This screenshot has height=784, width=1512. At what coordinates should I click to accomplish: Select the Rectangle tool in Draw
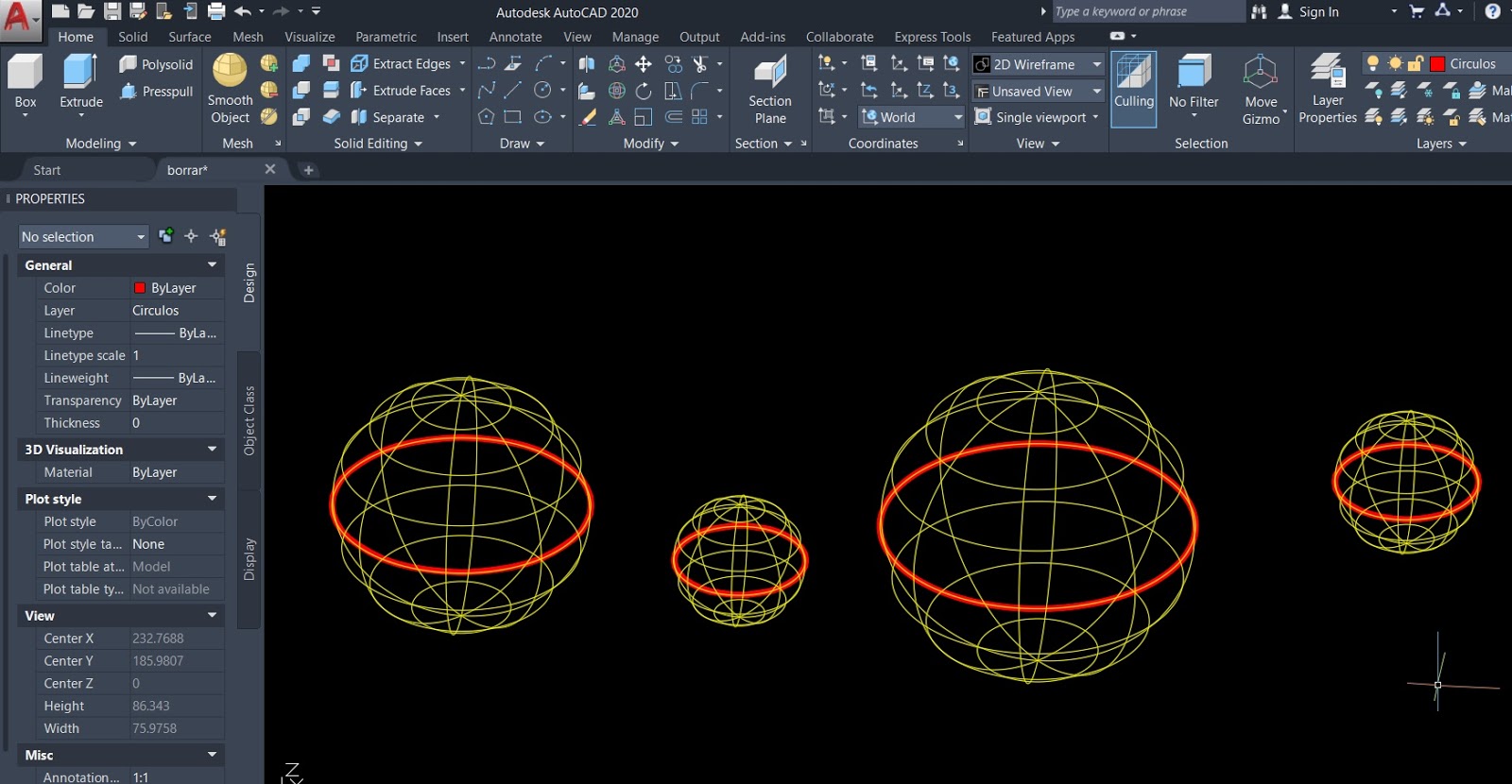click(x=513, y=117)
